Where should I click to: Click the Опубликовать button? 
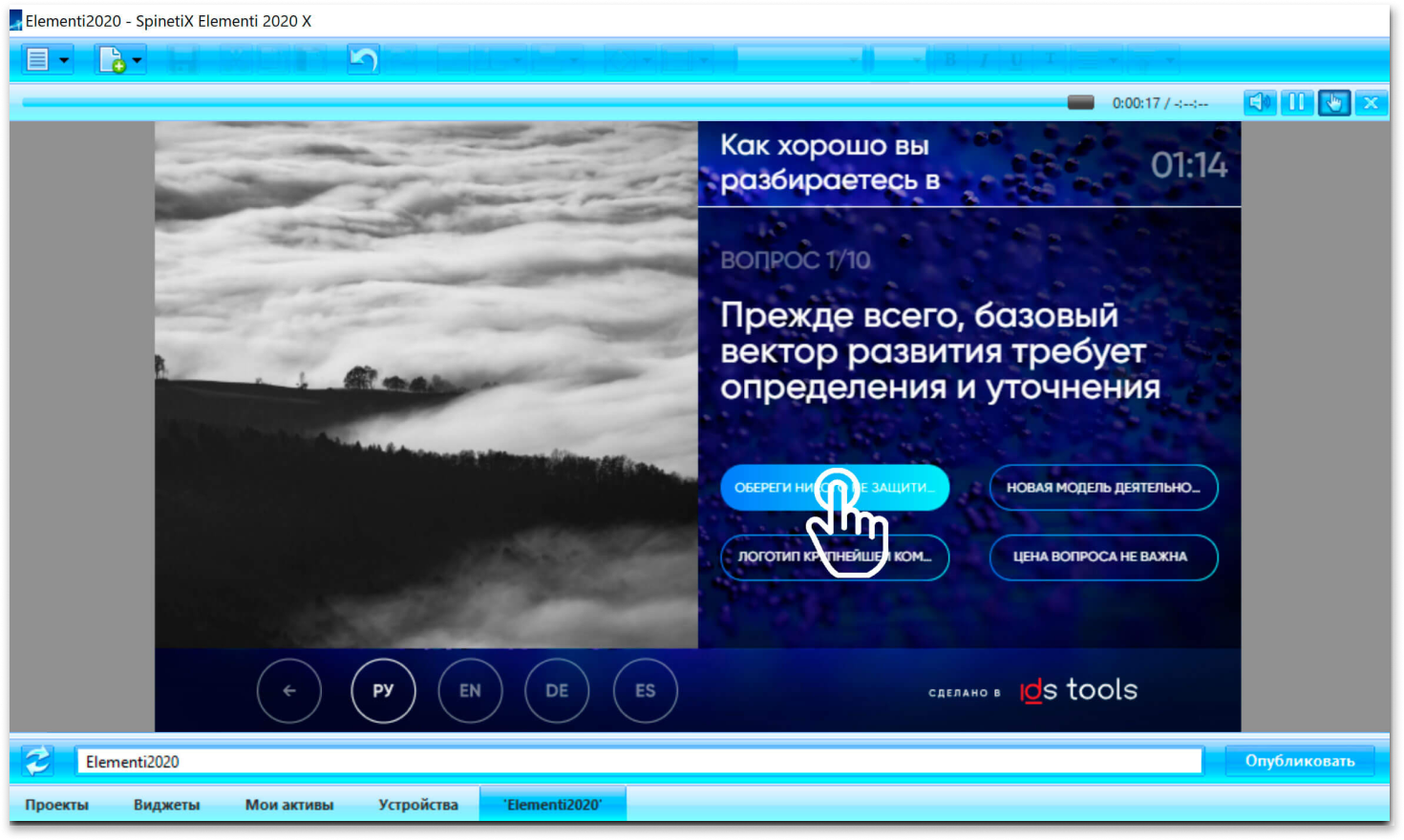coord(1299,761)
